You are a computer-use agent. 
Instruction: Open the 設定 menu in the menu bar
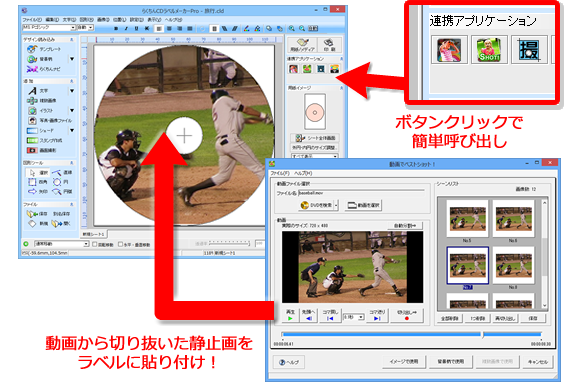point(137,19)
